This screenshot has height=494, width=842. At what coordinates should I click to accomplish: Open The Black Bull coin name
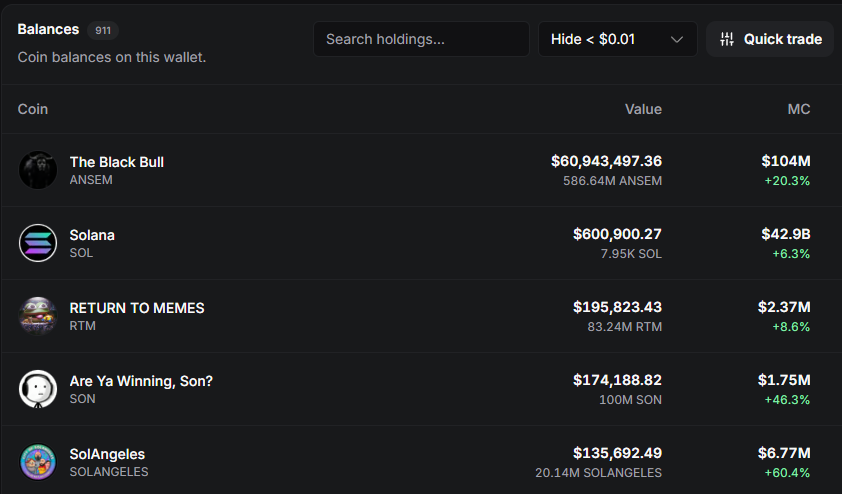(x=117, y=162)
